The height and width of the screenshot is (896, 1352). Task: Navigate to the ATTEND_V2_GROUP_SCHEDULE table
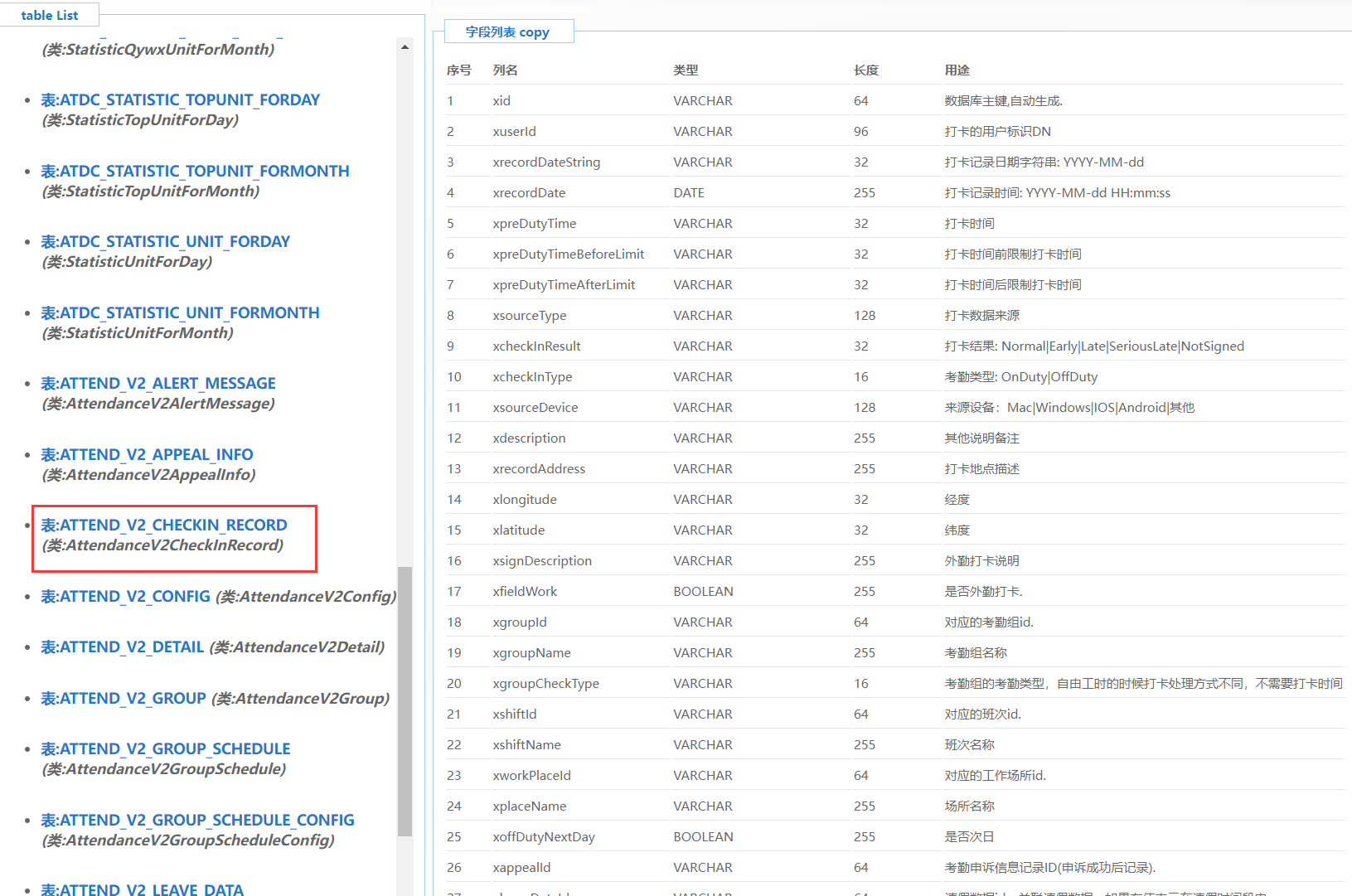point(166,749)
